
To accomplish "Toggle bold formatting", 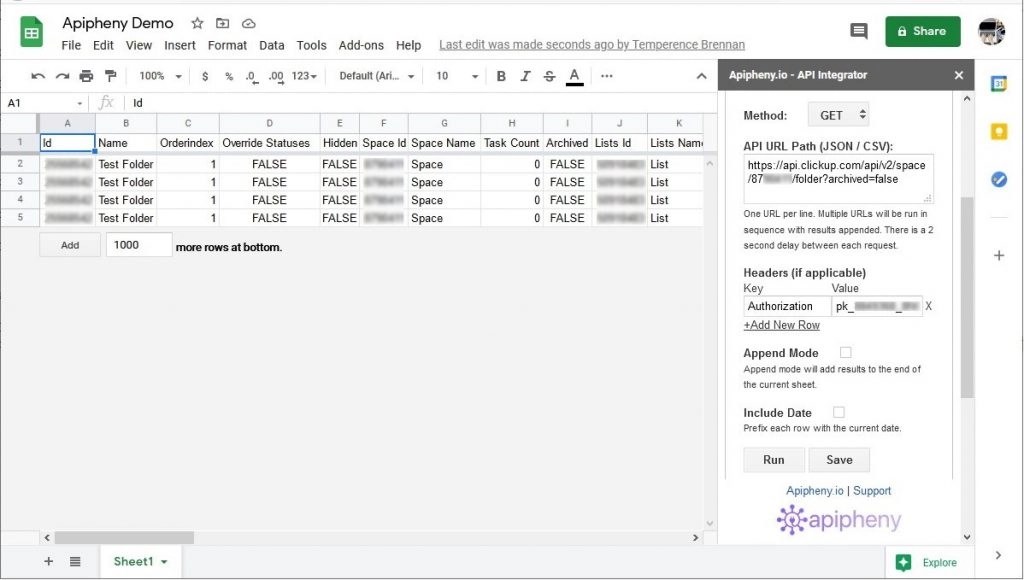I will [x=500, y=76].
